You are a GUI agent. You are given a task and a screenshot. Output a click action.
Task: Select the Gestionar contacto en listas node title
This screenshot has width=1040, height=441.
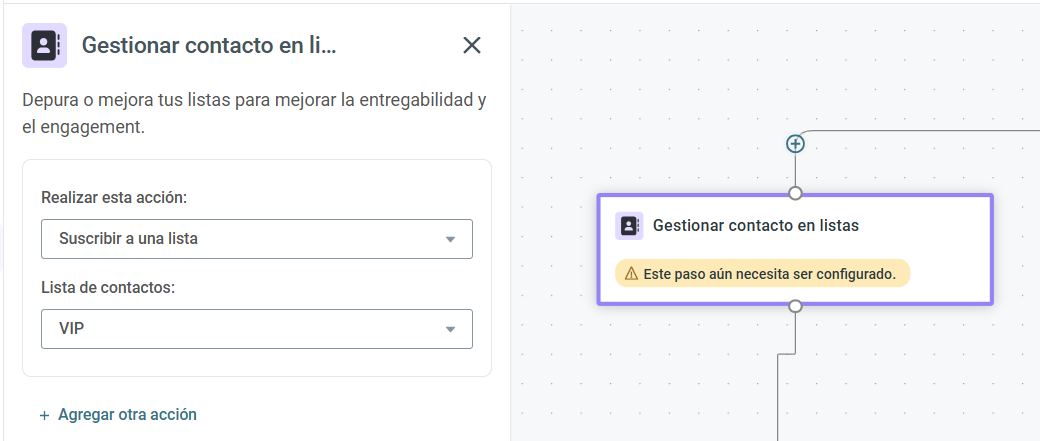coord(755,225)
